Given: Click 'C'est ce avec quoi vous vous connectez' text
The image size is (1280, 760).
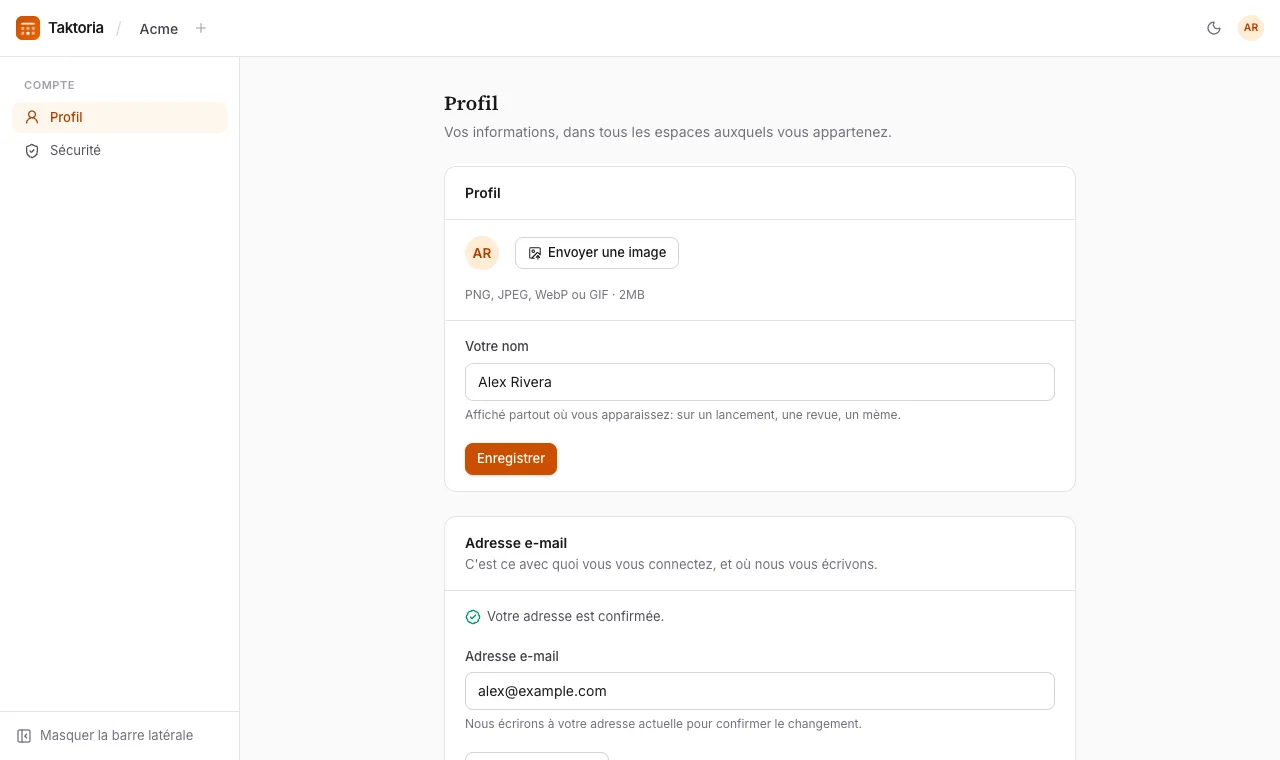Looking at the screenshot, I should pos(671,564).
